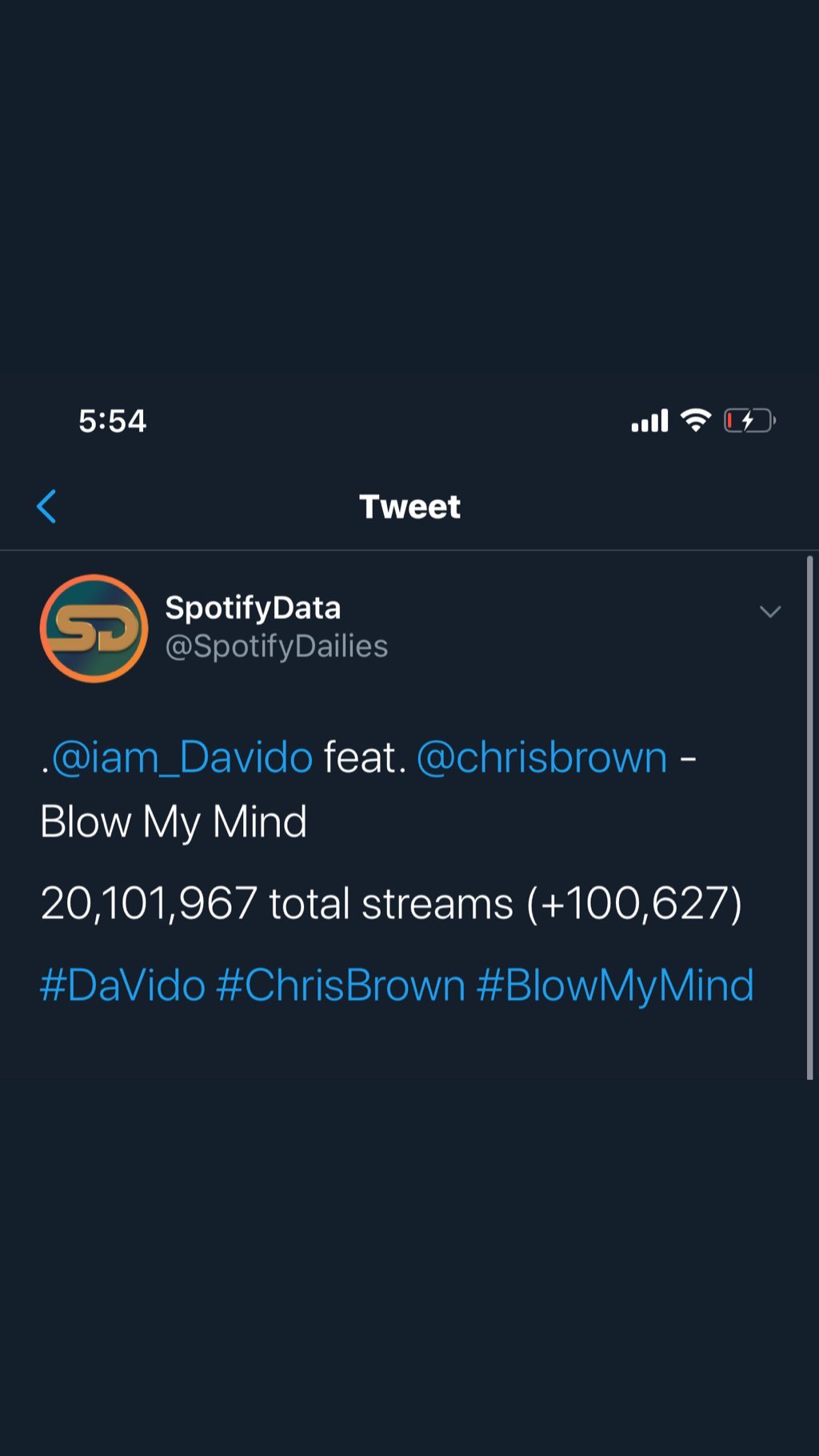Viewport: 819px width, 1456px height.
Task: Tap the blue back arrow
Action: coord(46,506)
